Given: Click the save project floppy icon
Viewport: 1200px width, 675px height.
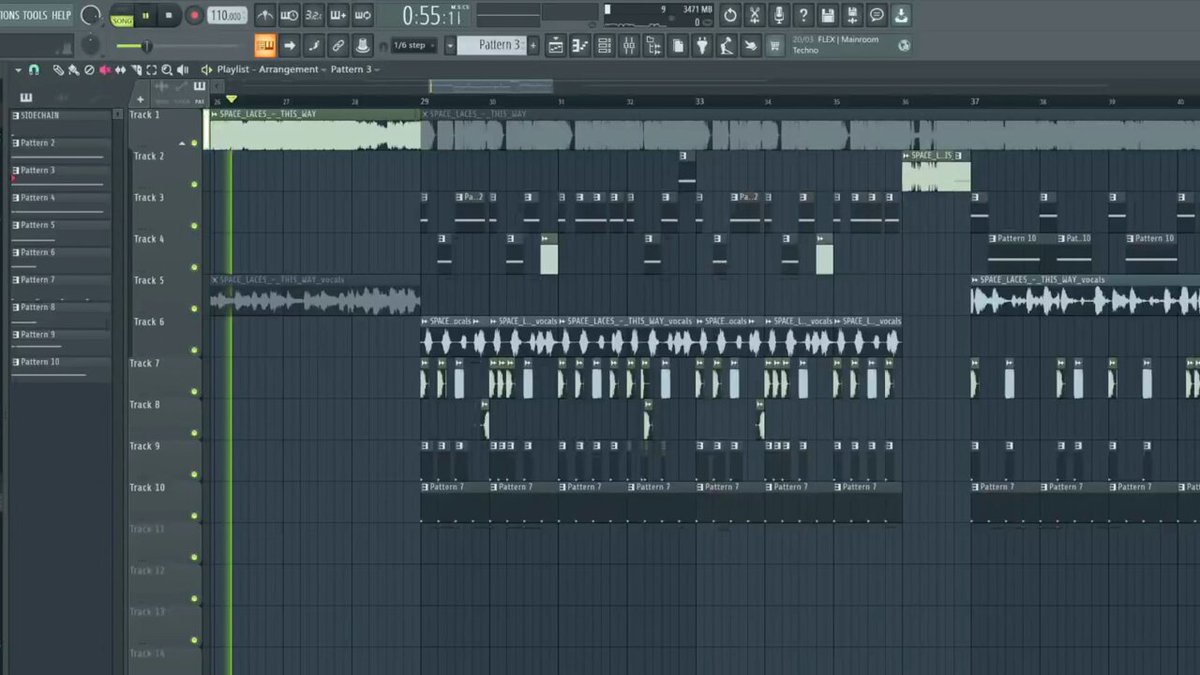Looking at the screenshot, I should [828, 15].
